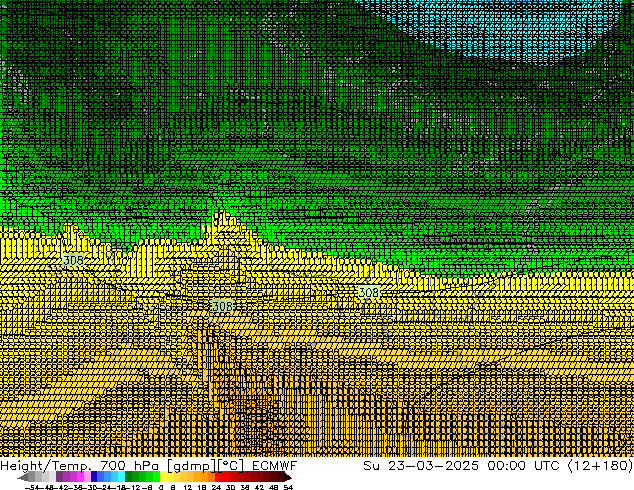Click the rightmost 308 contour label
The image size is (634, 490).
pos(368,292)
